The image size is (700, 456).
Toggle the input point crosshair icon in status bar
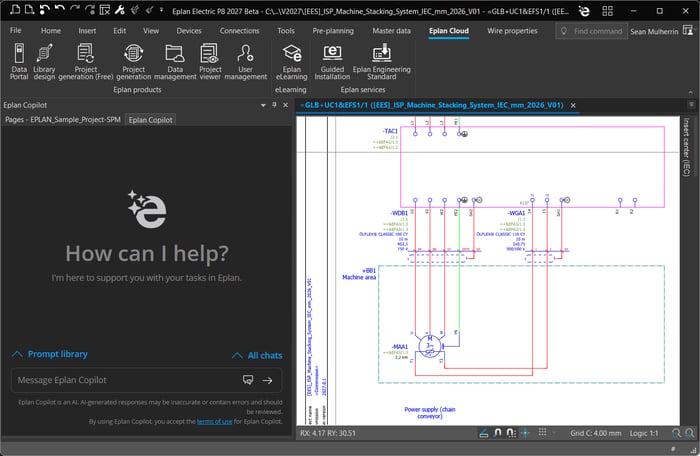[x=525, y=433]
